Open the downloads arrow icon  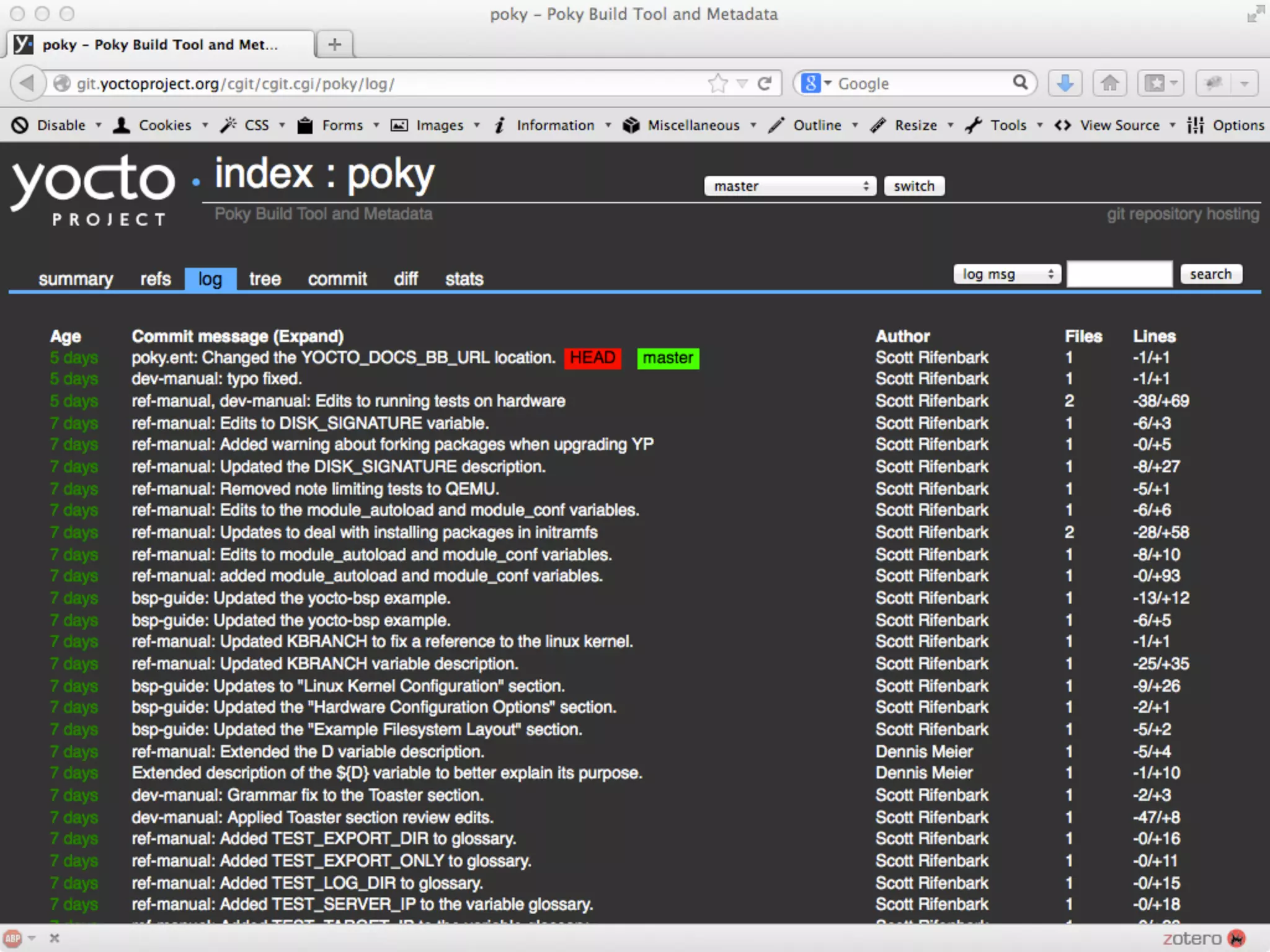[1065, 83]
